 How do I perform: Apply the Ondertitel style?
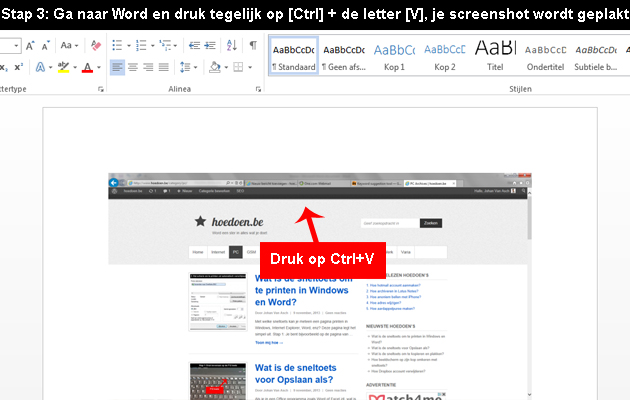pyautogui.click(x=545, y=55)
